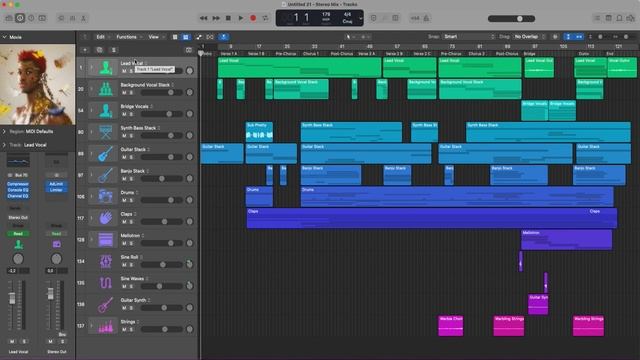Open the Edit menu
The width and height of the screenshot is (640, 360).
[x=100, y=37]
